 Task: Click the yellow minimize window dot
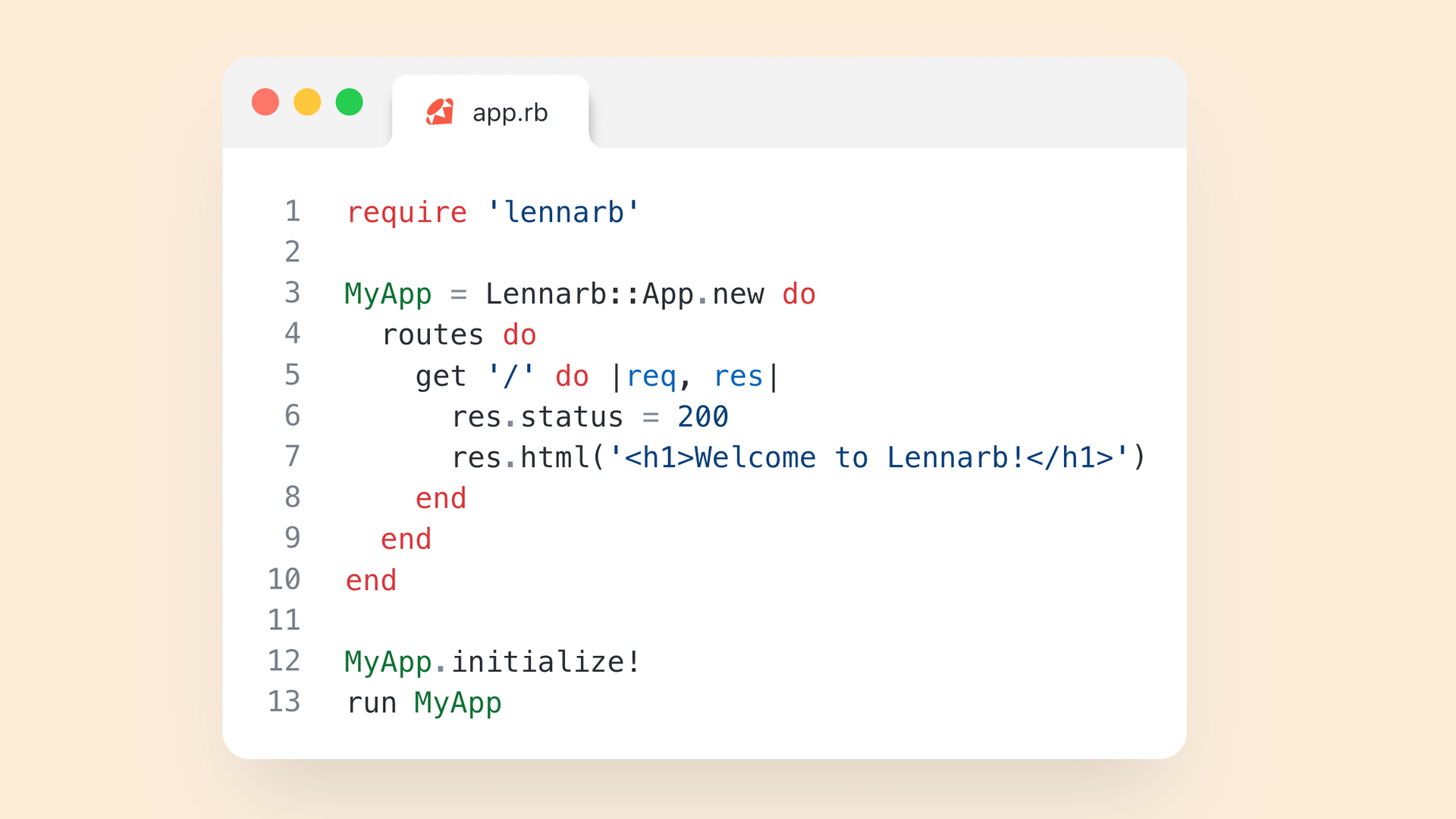[307, 102]
